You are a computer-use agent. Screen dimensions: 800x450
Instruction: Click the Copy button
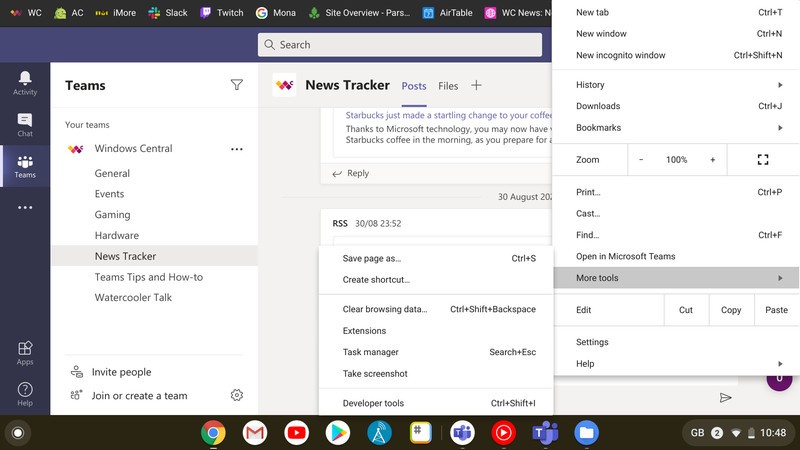click(x=731, y=310)
